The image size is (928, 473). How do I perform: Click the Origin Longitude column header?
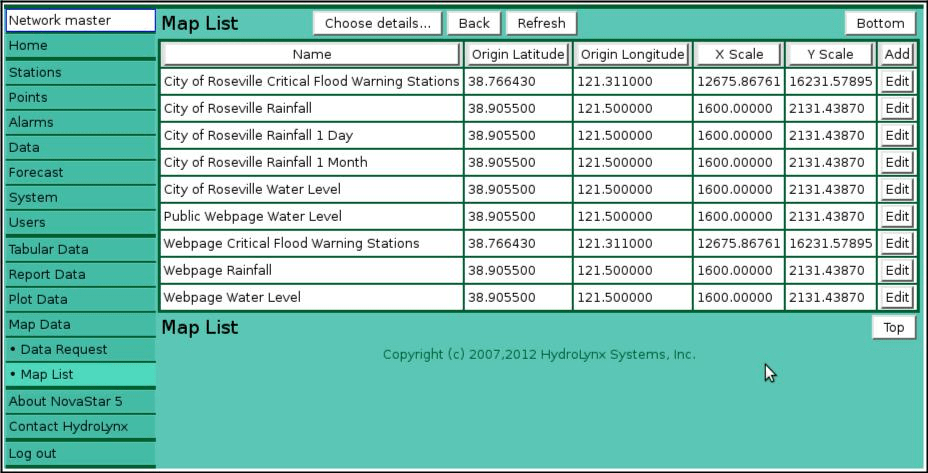(x=633, y=54)
